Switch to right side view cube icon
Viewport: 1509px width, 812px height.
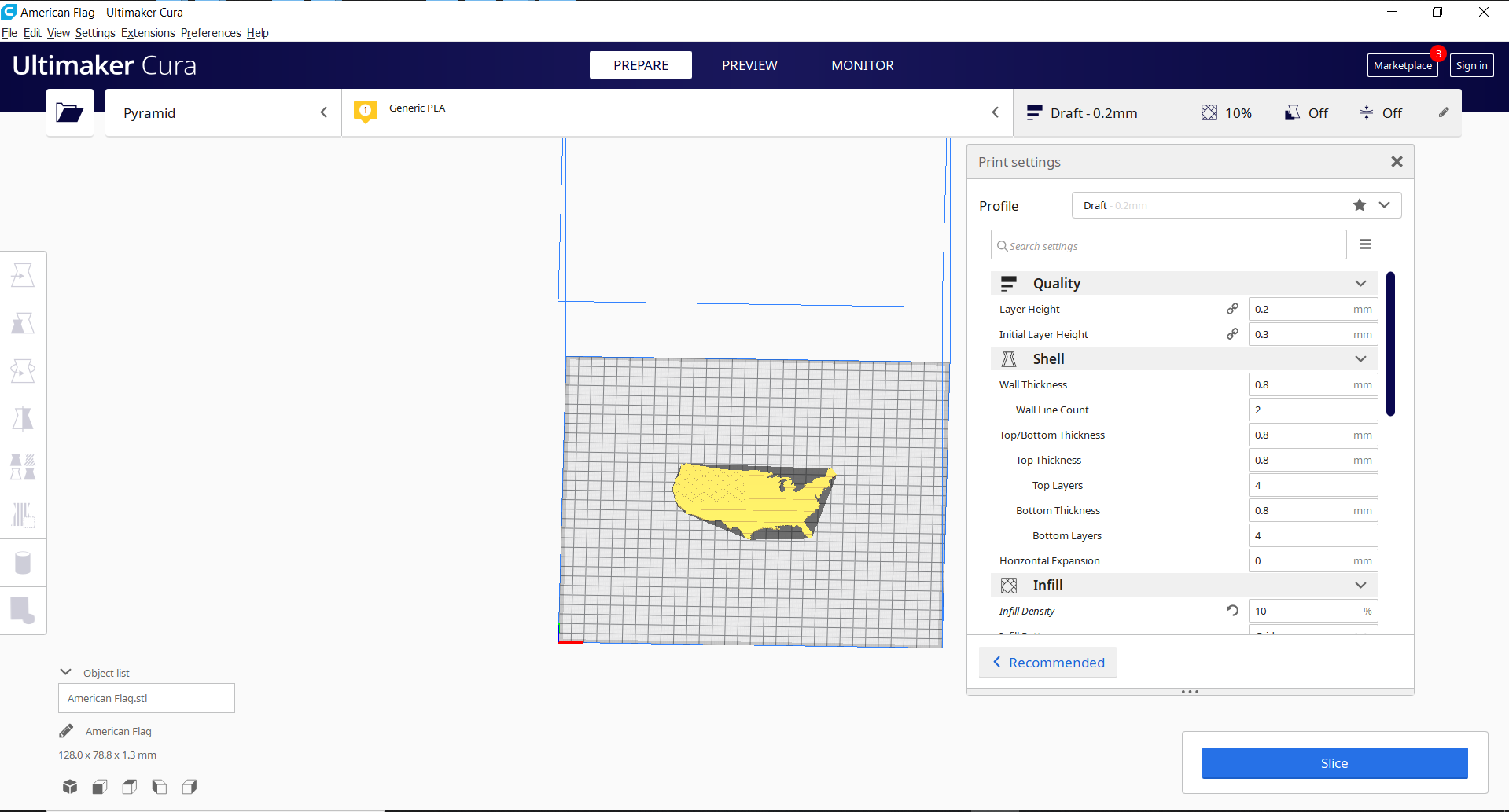pyautogui.click(x=190, y=786)
